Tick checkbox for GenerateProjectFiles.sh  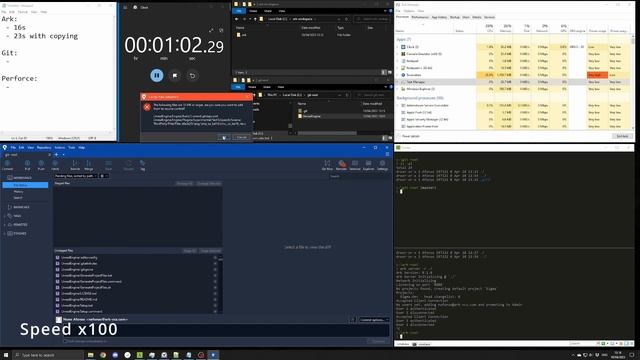click(x=58, y=287)
